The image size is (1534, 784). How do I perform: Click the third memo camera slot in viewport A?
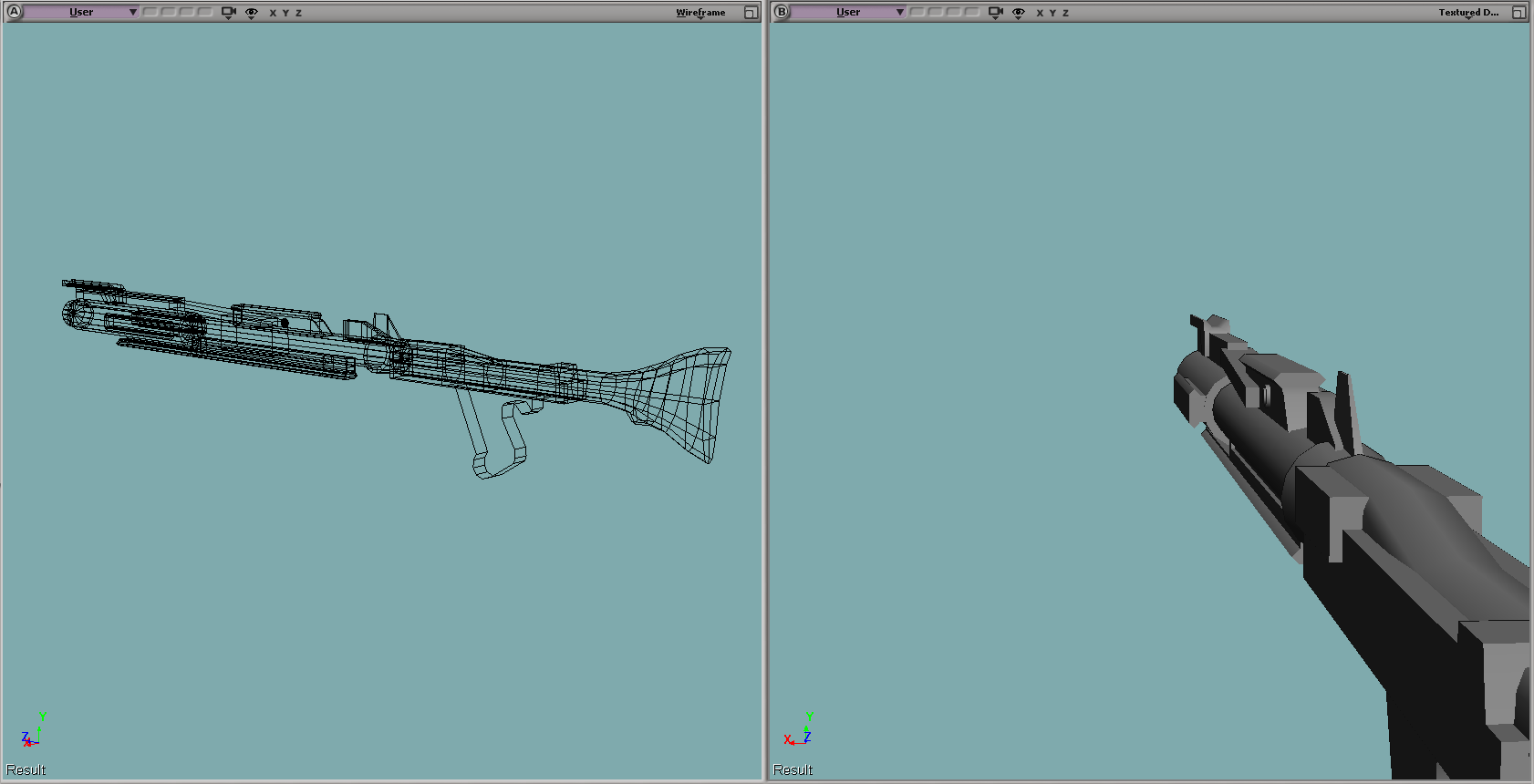coord(187,12)
